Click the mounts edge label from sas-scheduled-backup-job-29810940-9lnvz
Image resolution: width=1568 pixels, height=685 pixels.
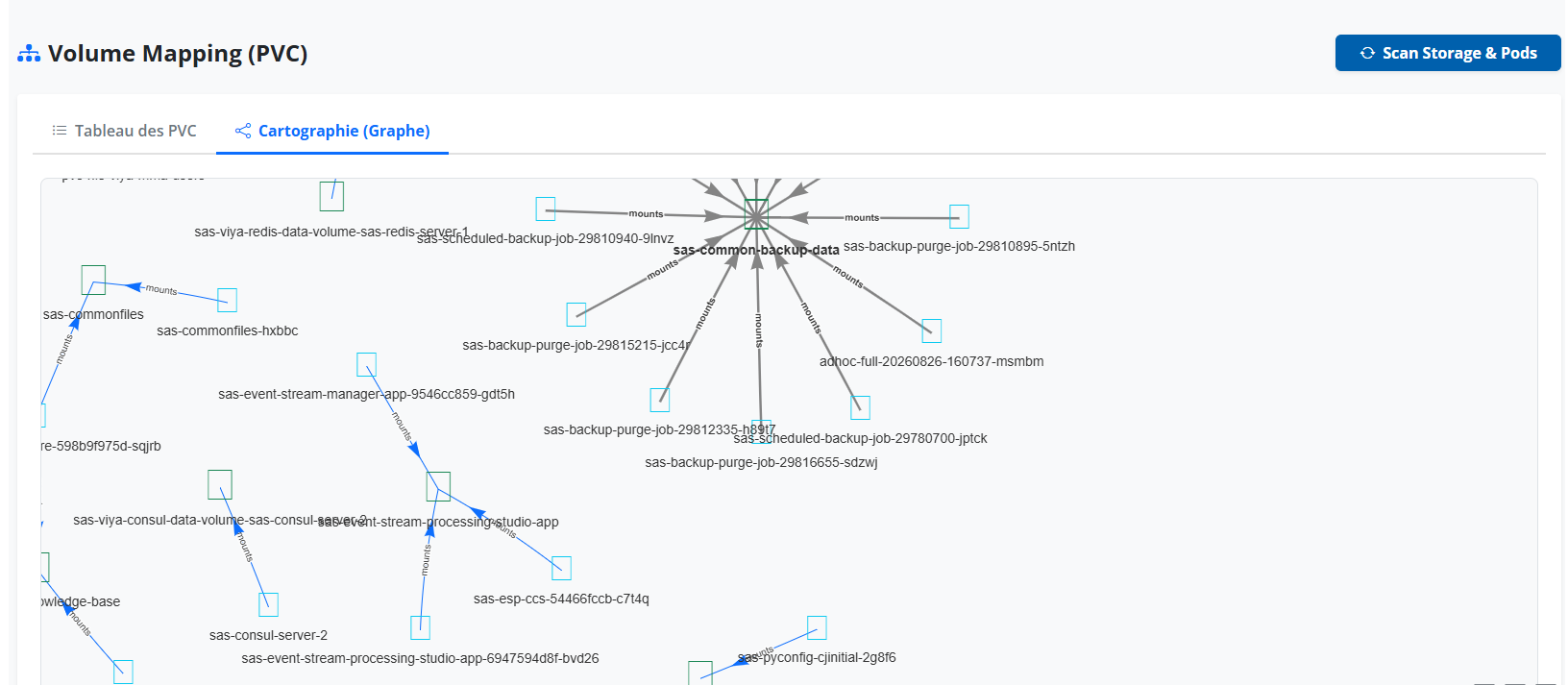(646, 213)
